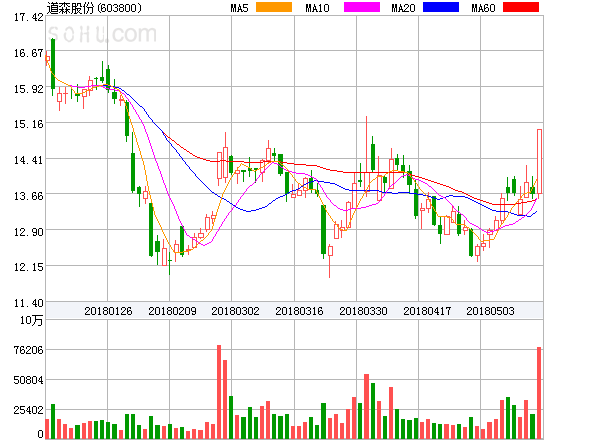Click the red MA60 legend swatch
This screenshot has height=440, width=600.
pos(521,7)
